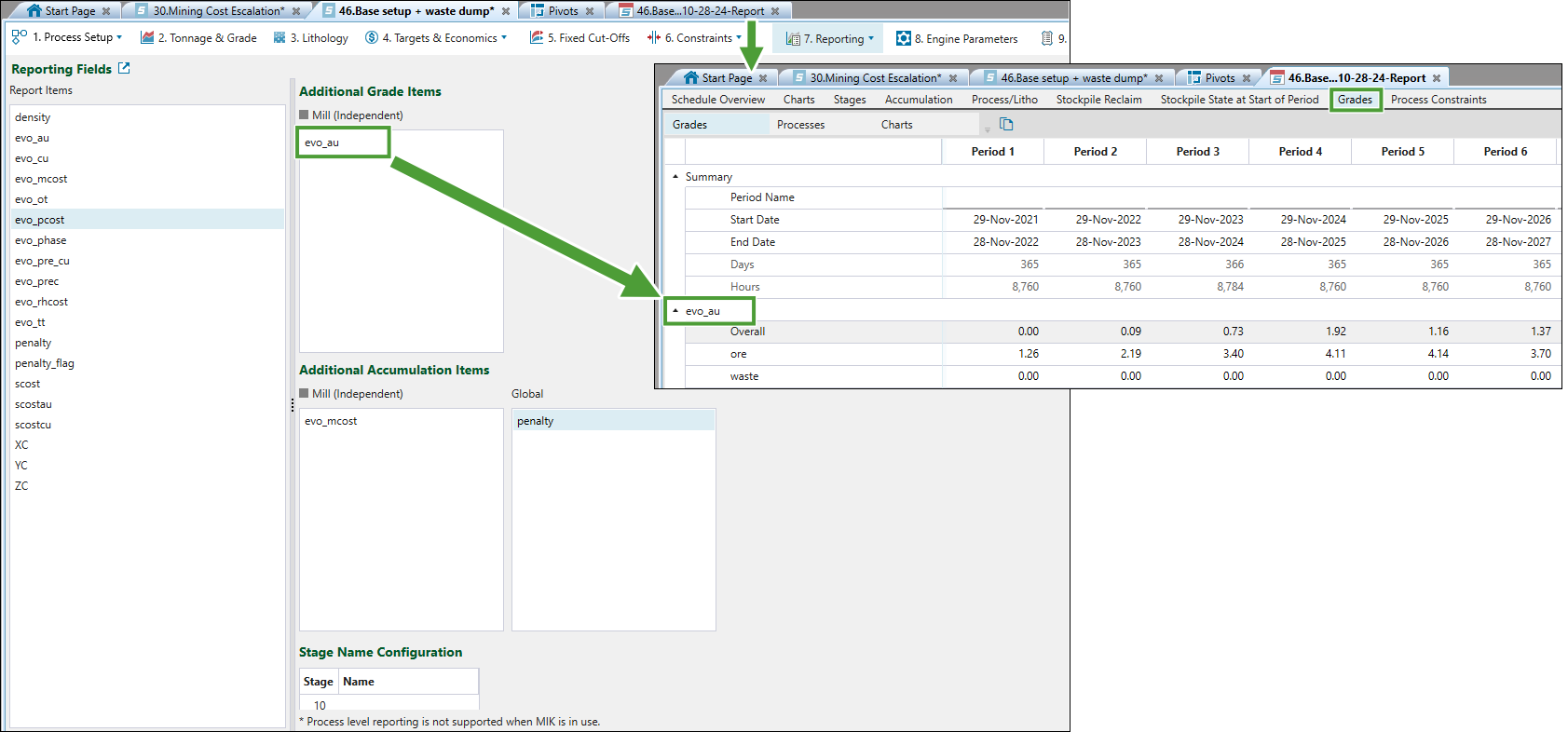Screen dimensions: 1568x732
Task: Open the Reporting Fields pop-out icon
Action: [124, 68]
